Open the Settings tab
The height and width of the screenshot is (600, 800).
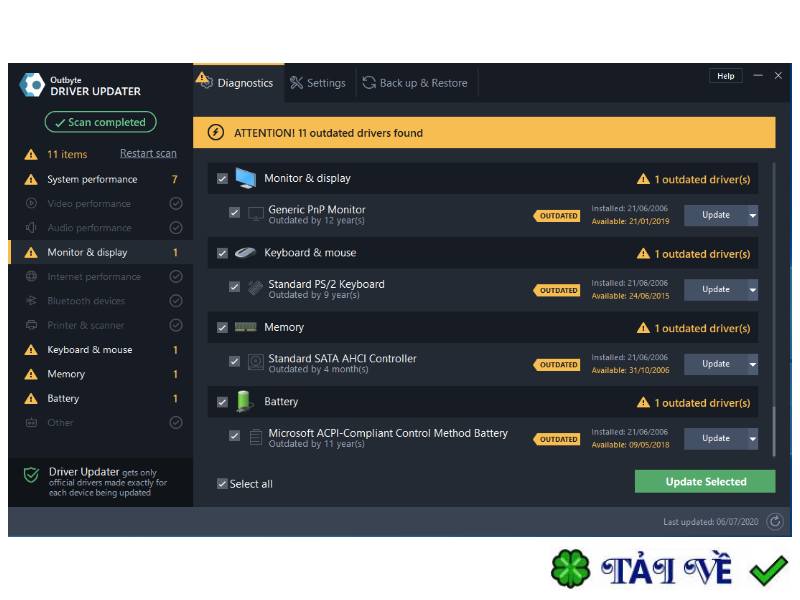point(318,83)
